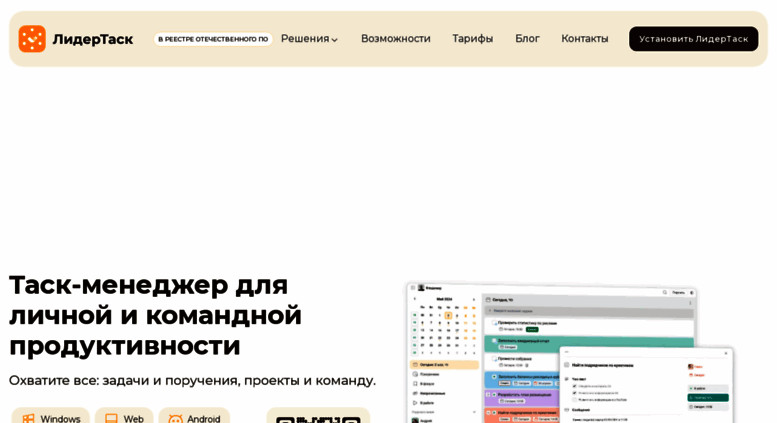The width and height of the screenshot is (777, 423).
Task: Choose the Android download button
Action: [x=194, y=416]
